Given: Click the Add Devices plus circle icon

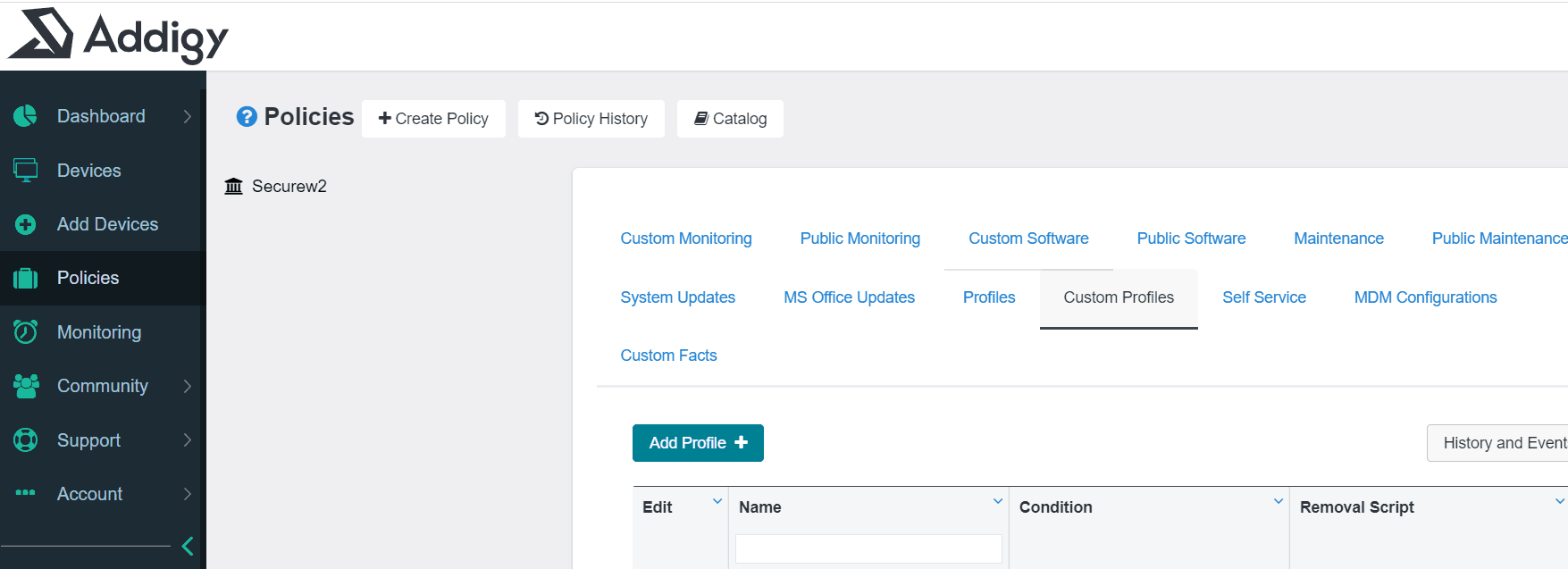Looking at the screenshot, I should 25,224.
